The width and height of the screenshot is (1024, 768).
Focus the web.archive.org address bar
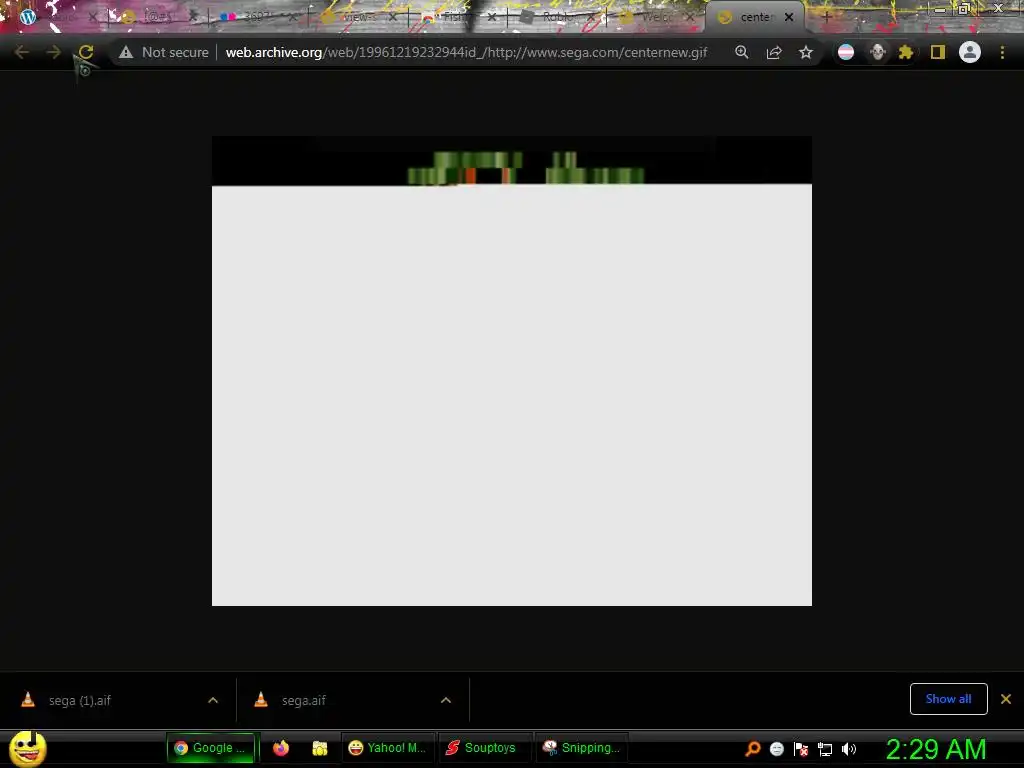(466, 52)
